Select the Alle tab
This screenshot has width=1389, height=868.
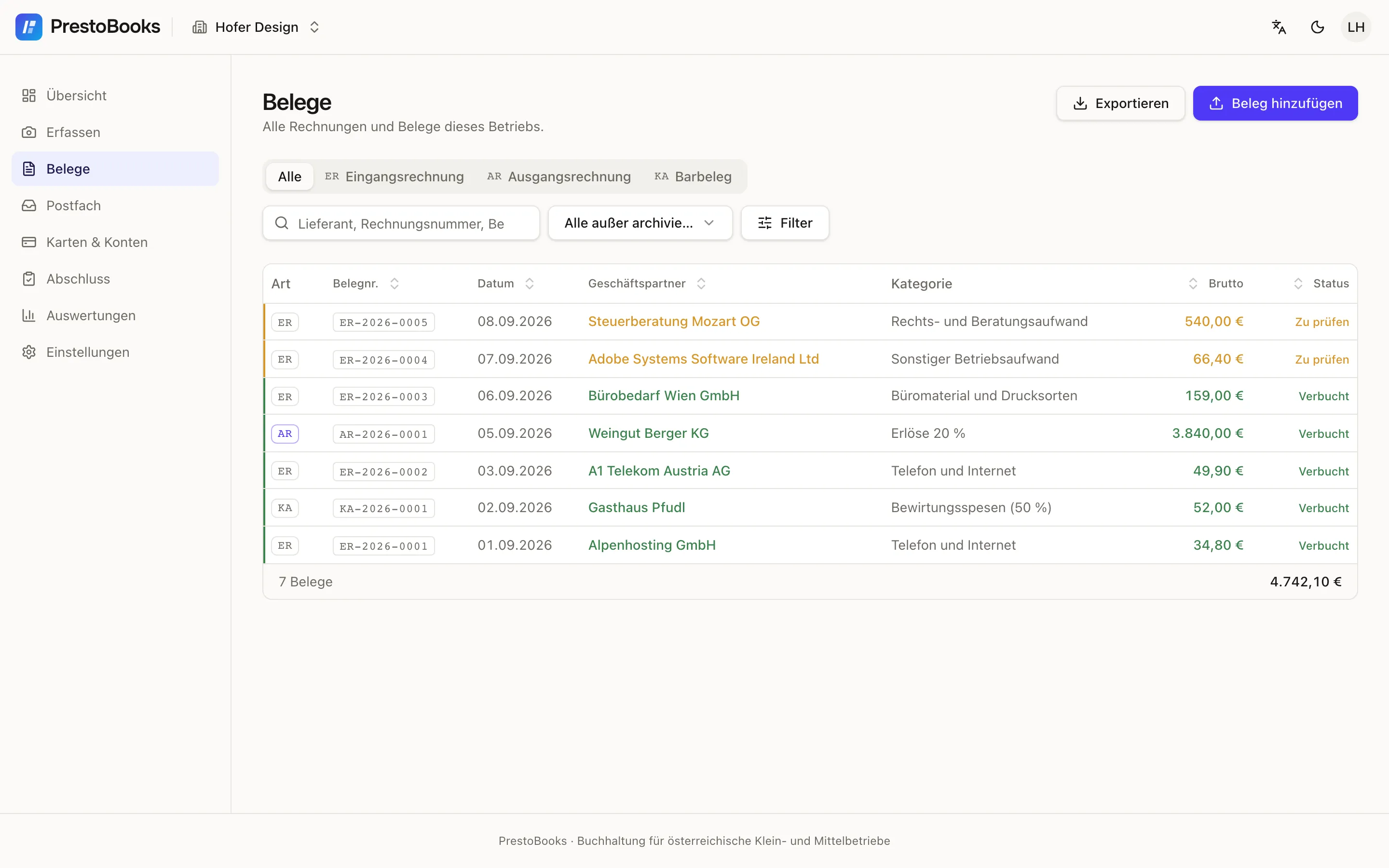pos(290,177)
